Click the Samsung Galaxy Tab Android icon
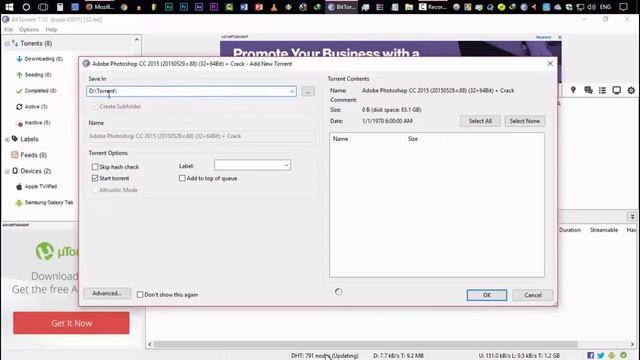Viewport: 640px width, 360px height. (x=19, y=202)
